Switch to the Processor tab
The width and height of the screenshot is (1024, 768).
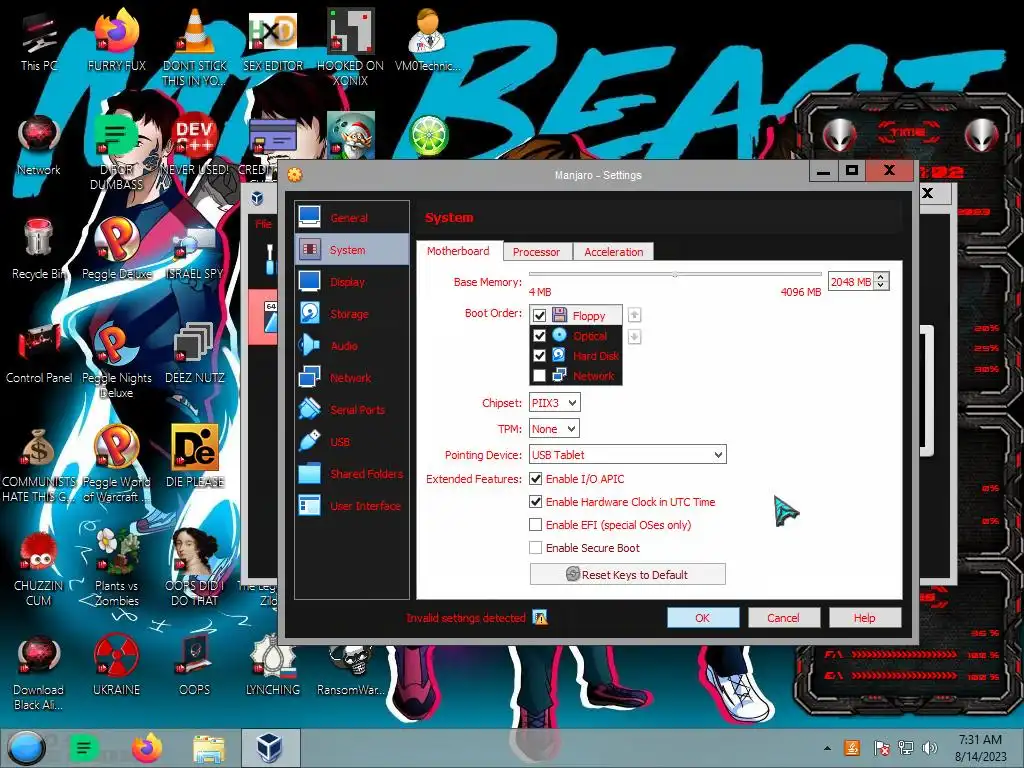pos(537,252)
